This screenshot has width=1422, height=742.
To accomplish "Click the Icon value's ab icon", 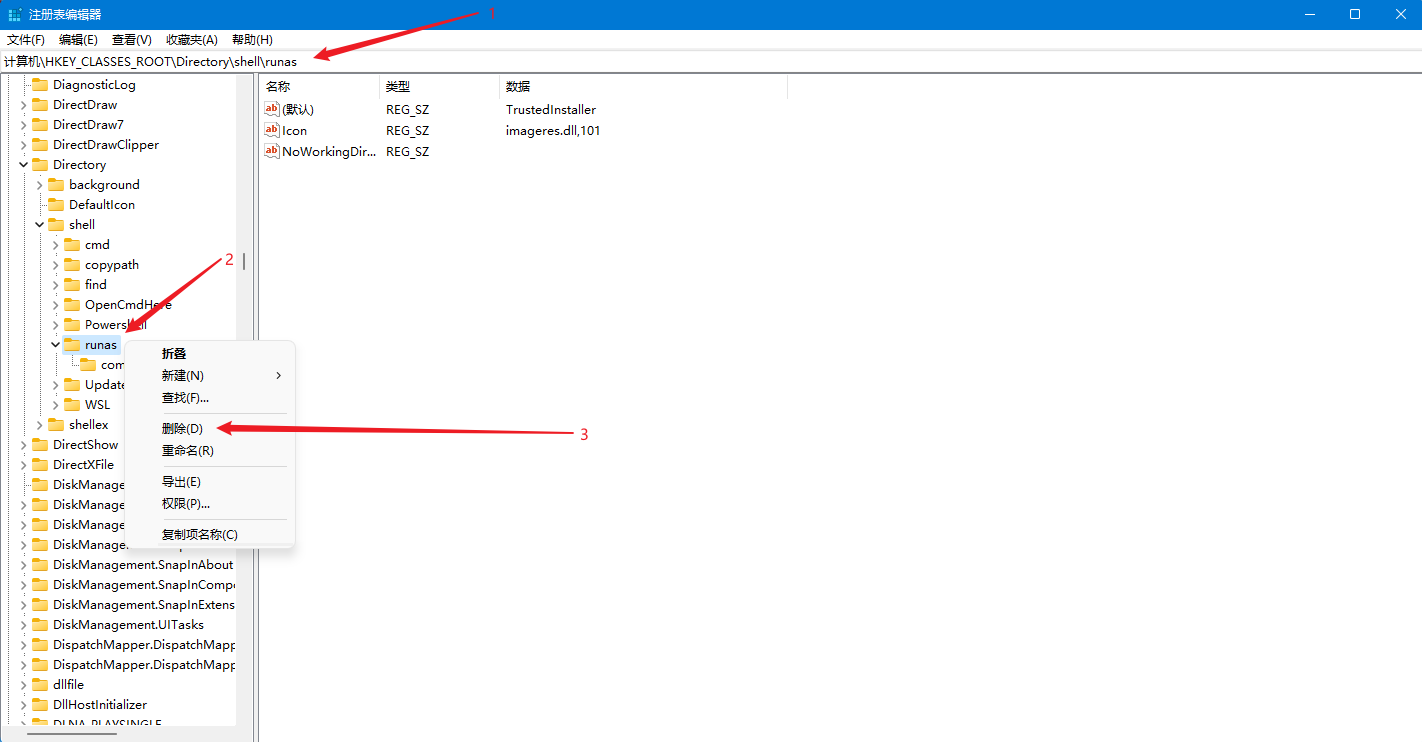I will click(x=272, y=130).
